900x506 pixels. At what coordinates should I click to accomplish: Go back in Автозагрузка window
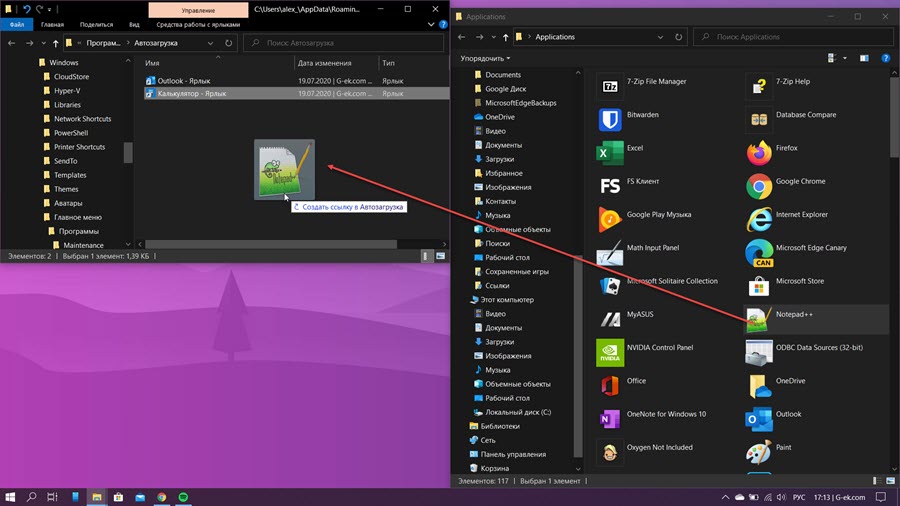[x=11, y=43]
